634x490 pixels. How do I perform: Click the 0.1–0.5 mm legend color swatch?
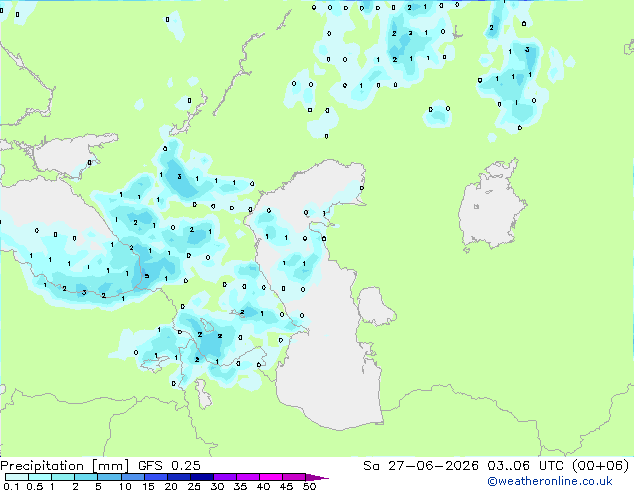(17, 477)
